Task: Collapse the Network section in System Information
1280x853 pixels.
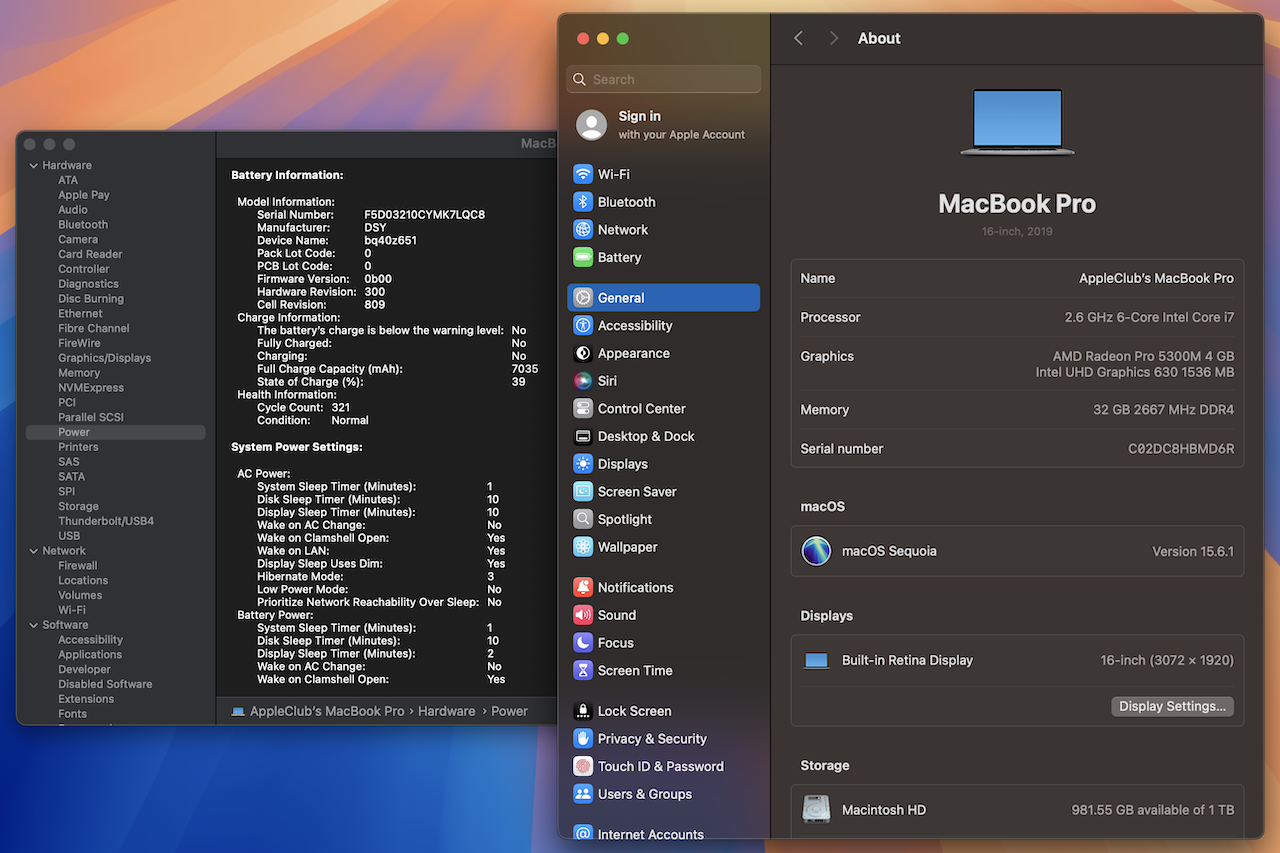Action: [x=33, y=551]
